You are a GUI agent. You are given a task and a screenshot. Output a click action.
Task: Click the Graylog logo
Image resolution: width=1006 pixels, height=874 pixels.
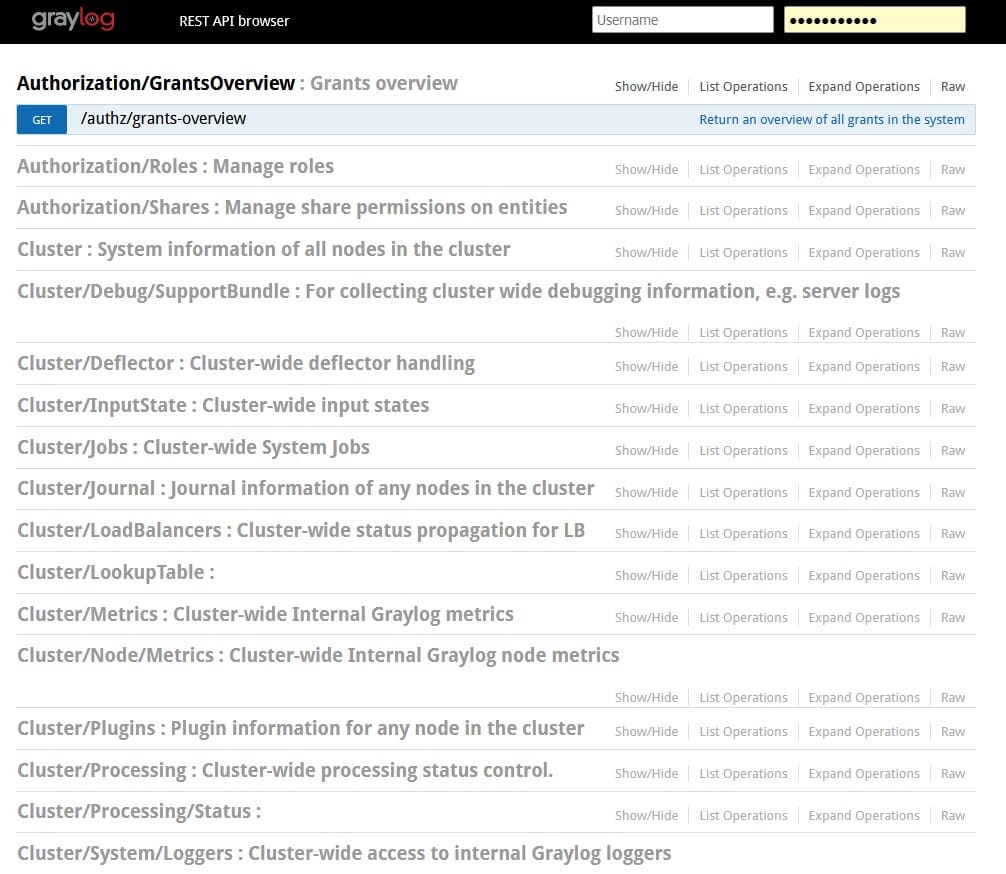(x=73, y=20)
